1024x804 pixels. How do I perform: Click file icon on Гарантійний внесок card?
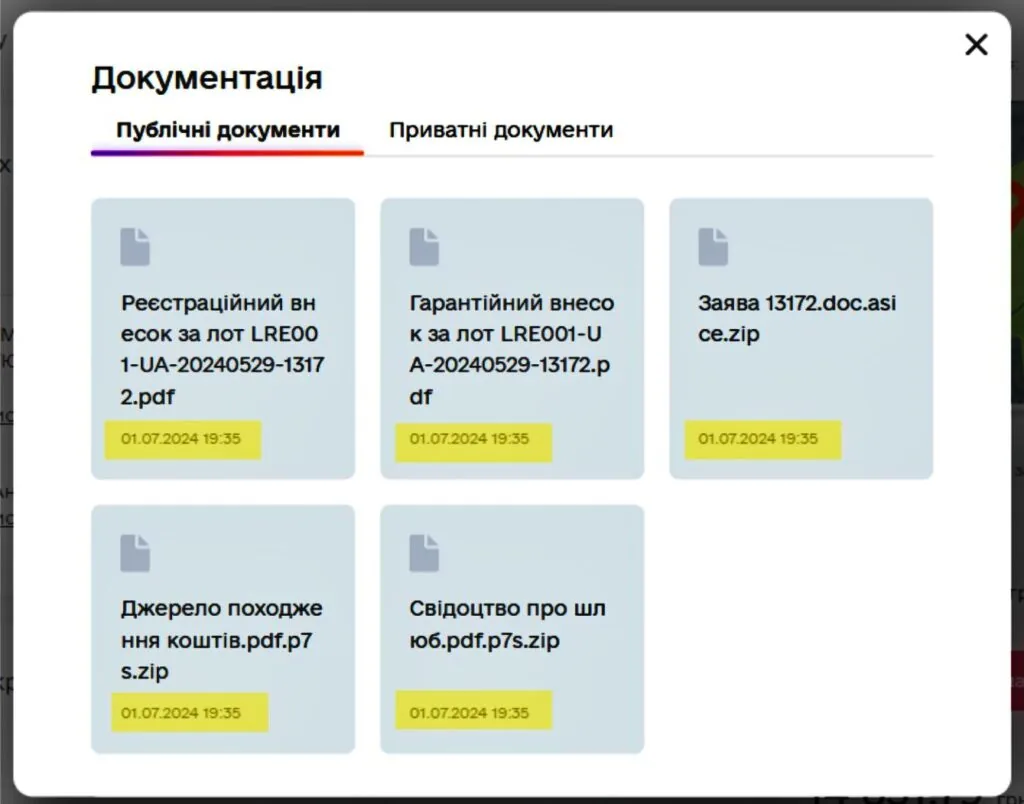coord(424,247)
